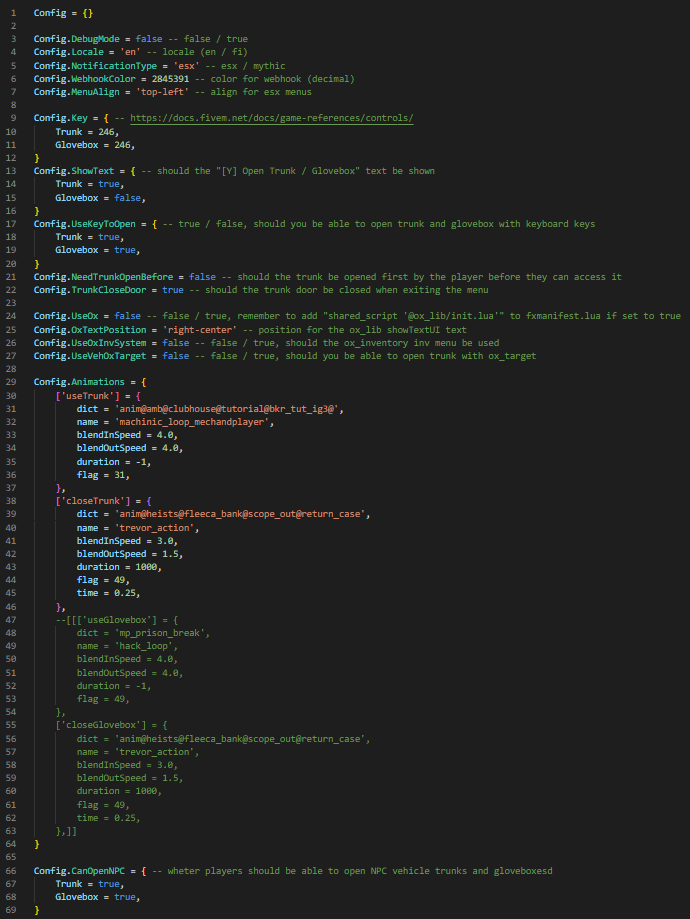This screenshot has width=690, height=919.
Task: Click the WebhookColor number 2845391
Action: pos(170,79)
